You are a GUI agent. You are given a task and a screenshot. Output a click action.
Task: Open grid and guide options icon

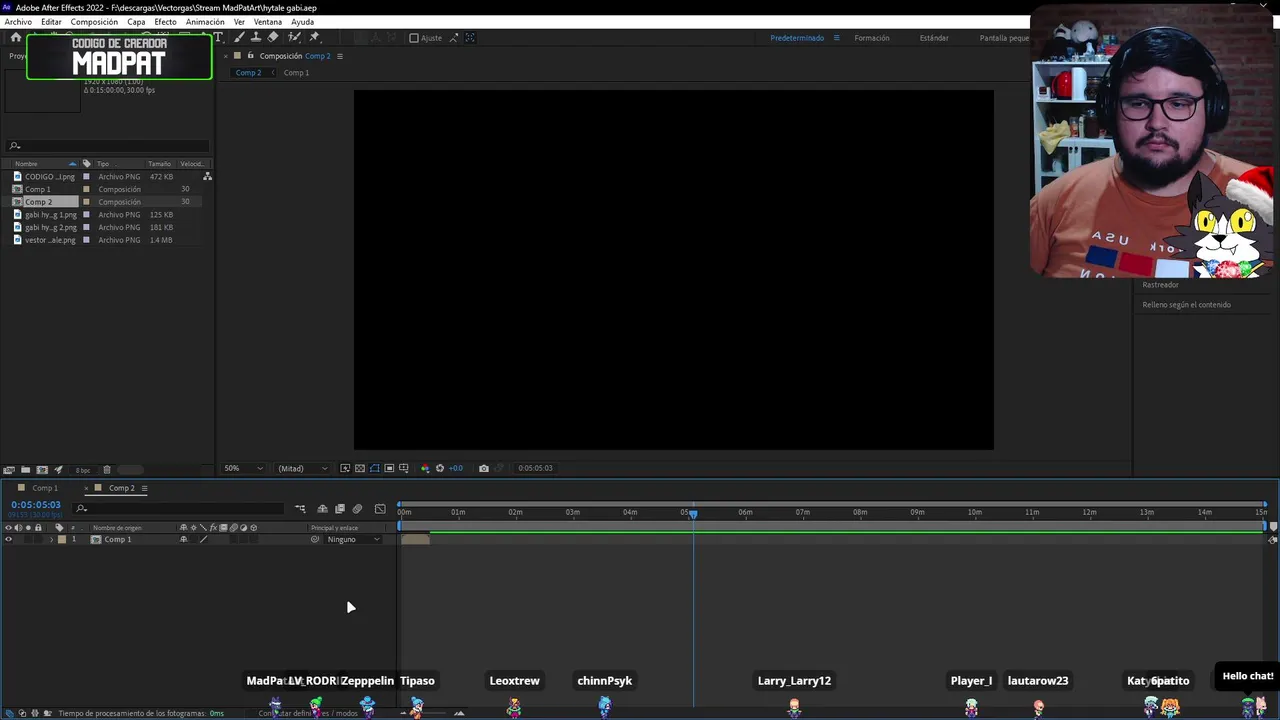point(404,468)
